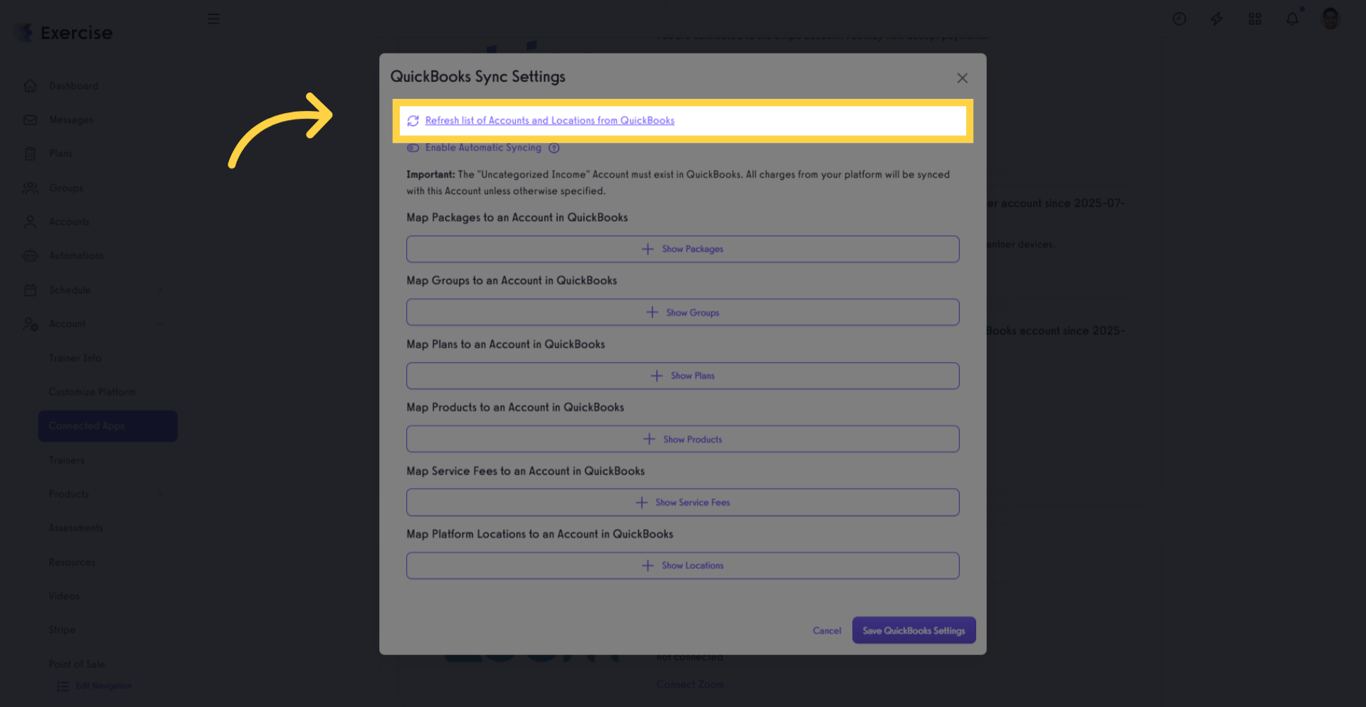Viewport: 1366px width, 707px height.
Task: Expand the Show Locations section
Action: pos(682,566)
